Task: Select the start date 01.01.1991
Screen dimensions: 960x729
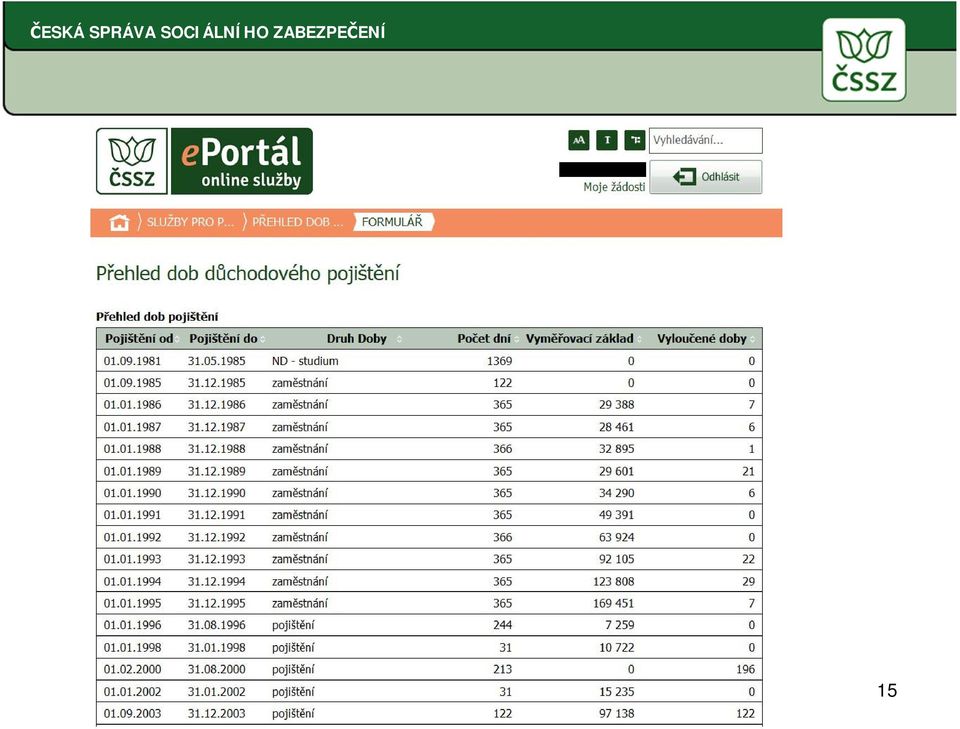Action: pyautogui.click(x=132, y=515)
